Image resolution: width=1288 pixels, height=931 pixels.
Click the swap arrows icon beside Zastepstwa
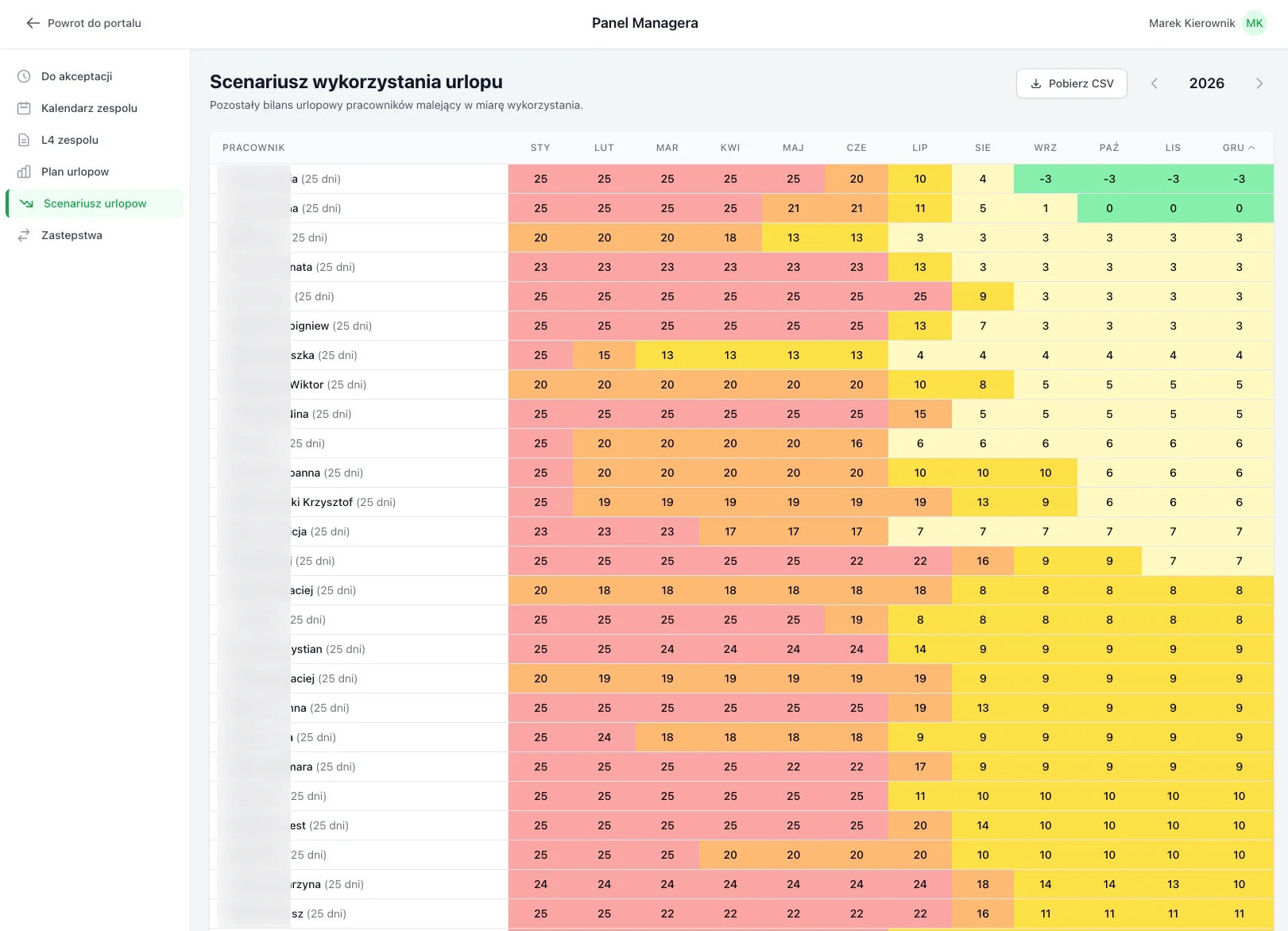[x=24, y=235]
